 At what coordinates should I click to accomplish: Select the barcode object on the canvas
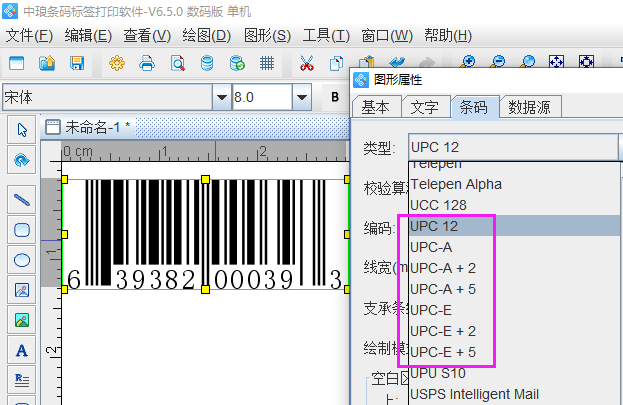click(205, 234)
